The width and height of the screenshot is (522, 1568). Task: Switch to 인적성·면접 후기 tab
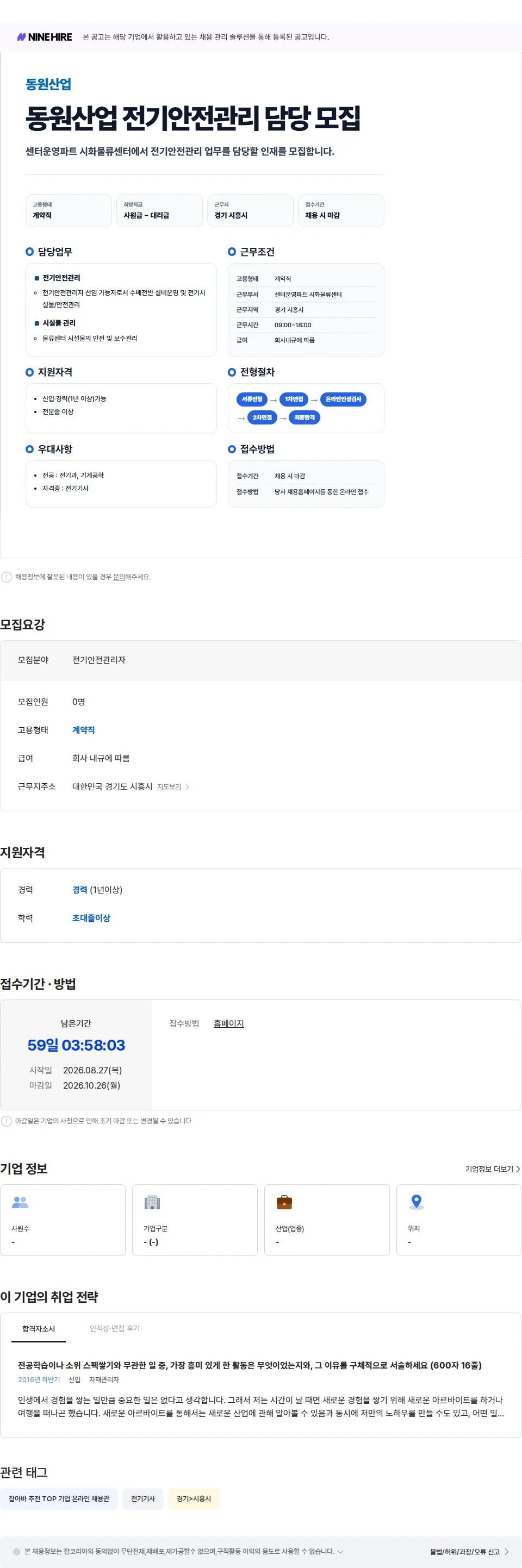point(115,1328)
